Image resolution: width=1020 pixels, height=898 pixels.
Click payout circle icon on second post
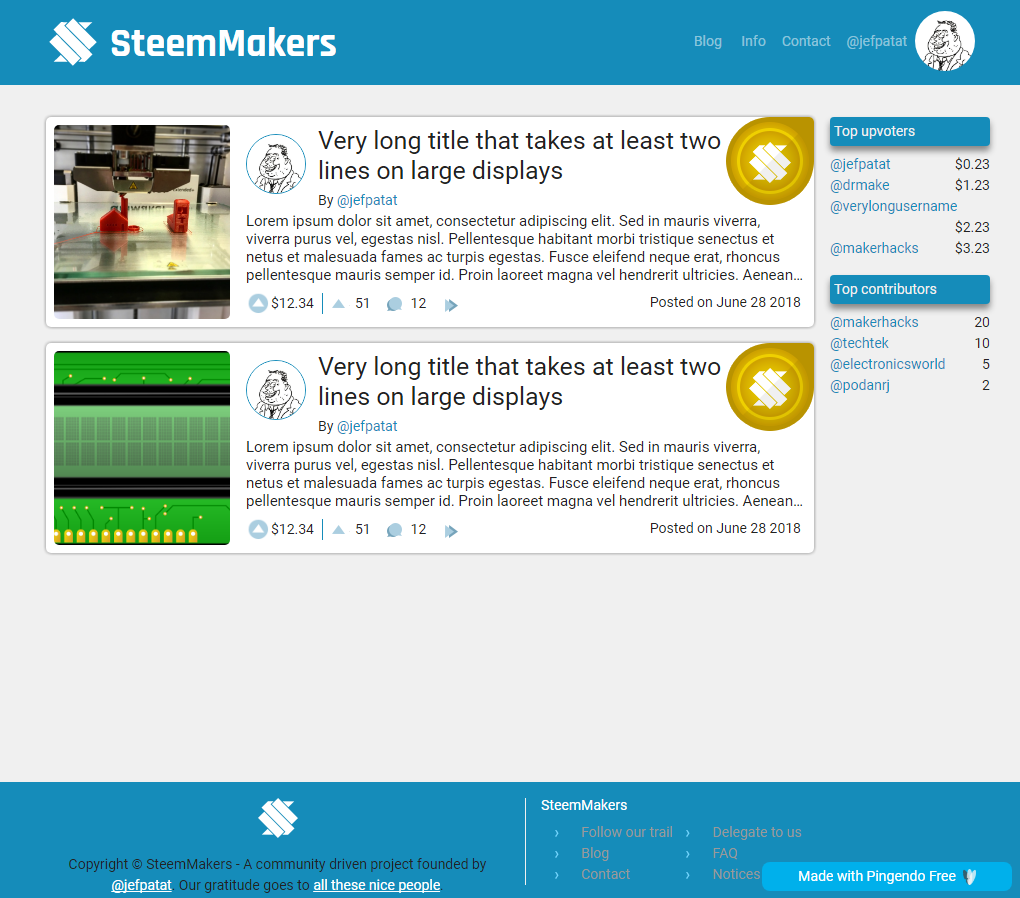pos(258,529)
